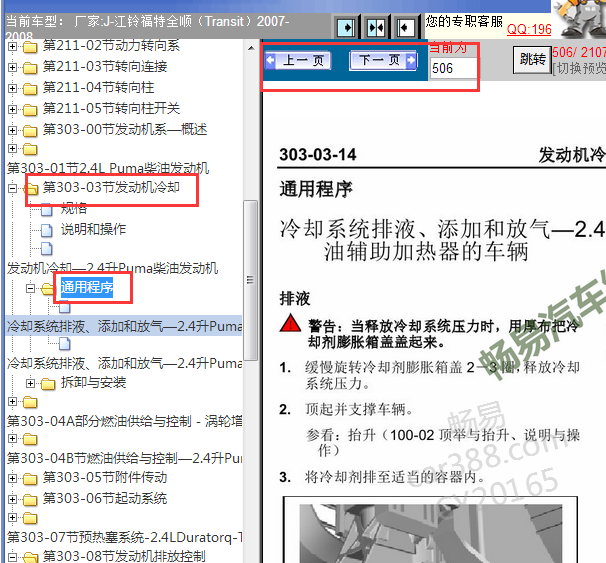Select the 第211-03节转向连接 tree item
Image resolution: width=606 pixels, height=563 pixels.
105,66
